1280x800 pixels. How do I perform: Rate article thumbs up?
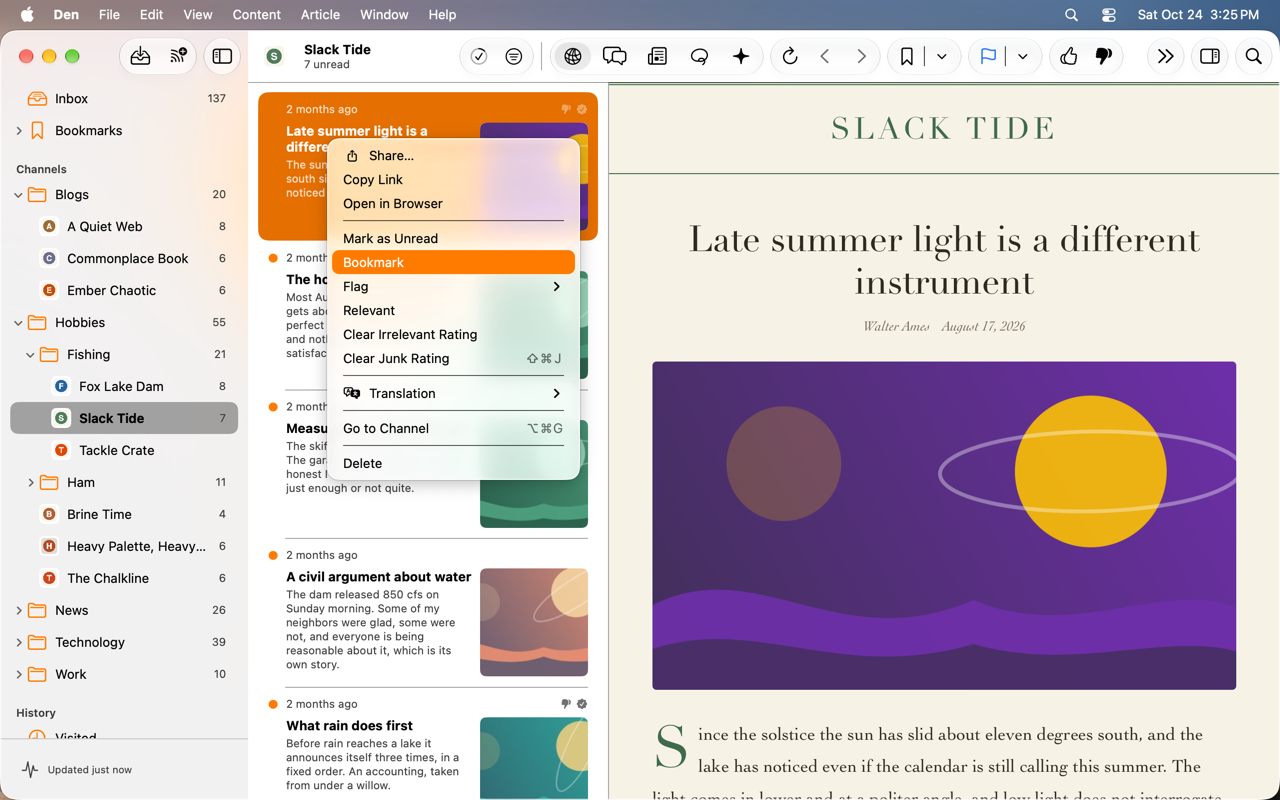(x=1069, y=57)
